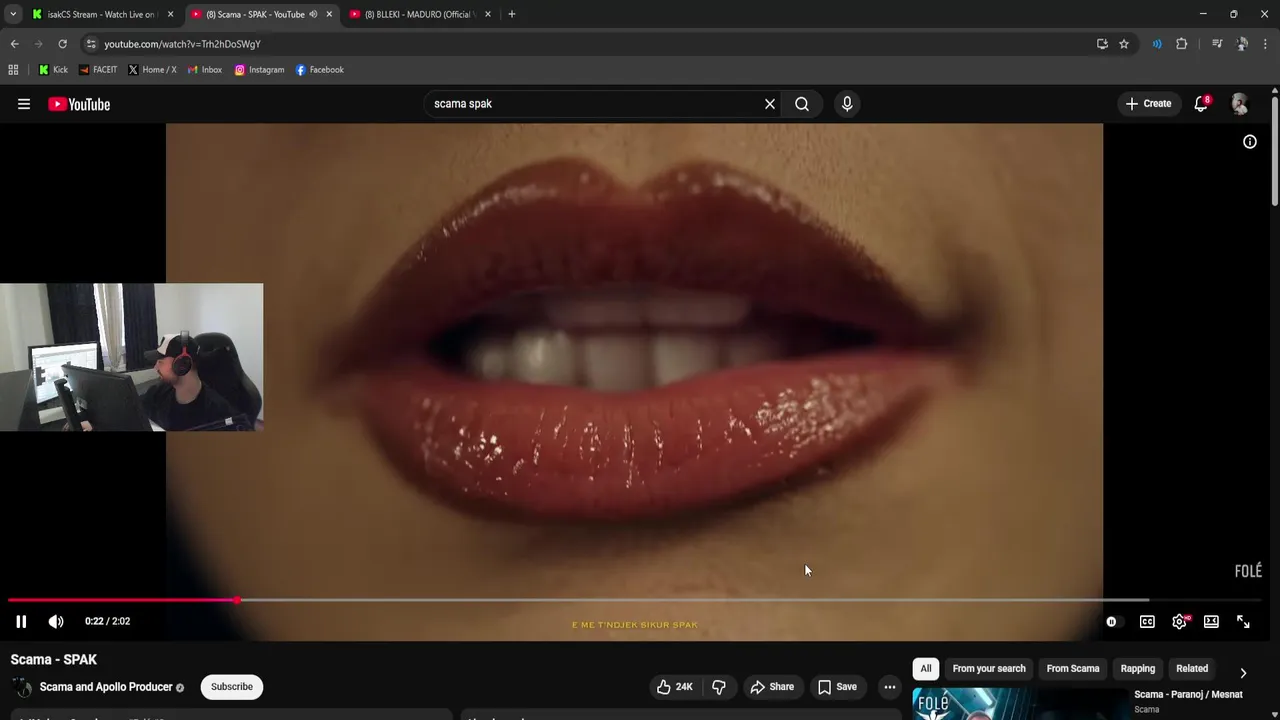Open a new browser tab
The width and height of the screenshot is (1280, 720).
pyautogui.click(x=512, y=14)
